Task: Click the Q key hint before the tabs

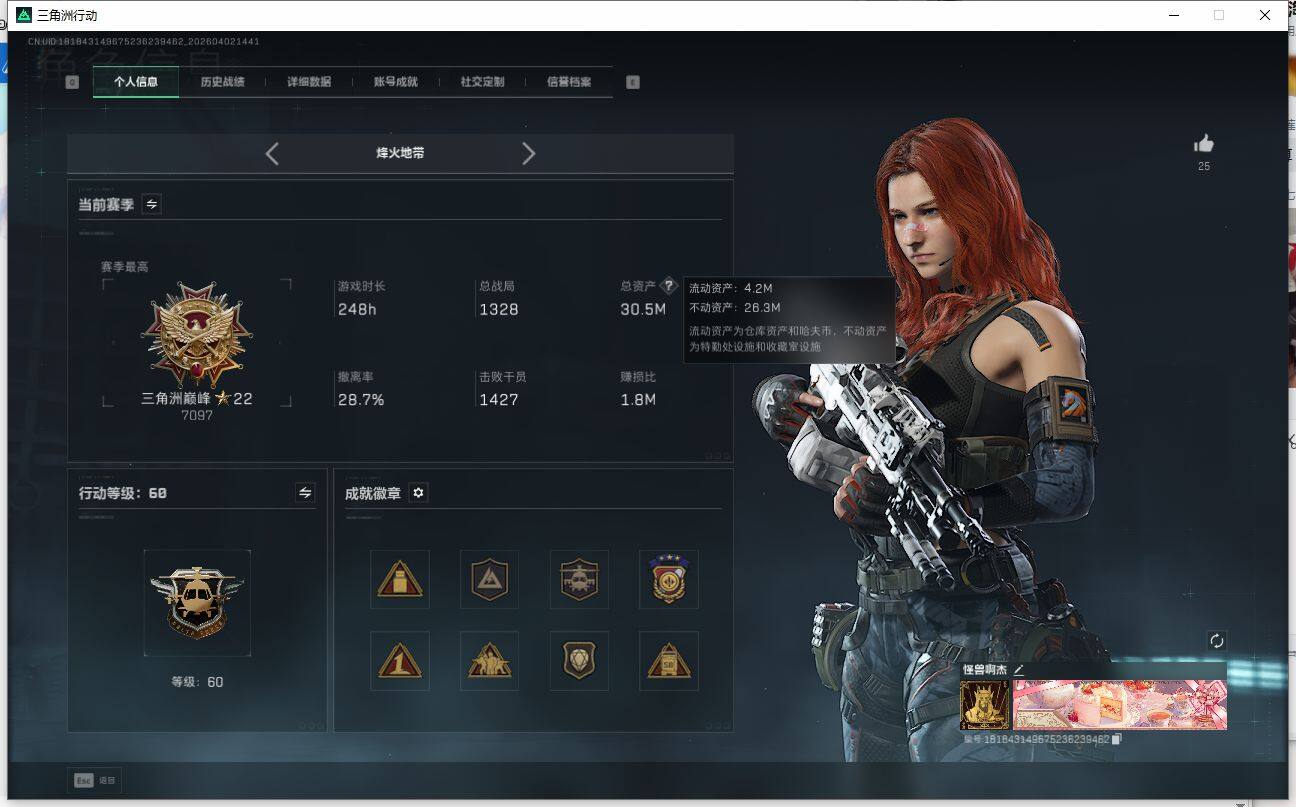Action: tap(72, 82)
